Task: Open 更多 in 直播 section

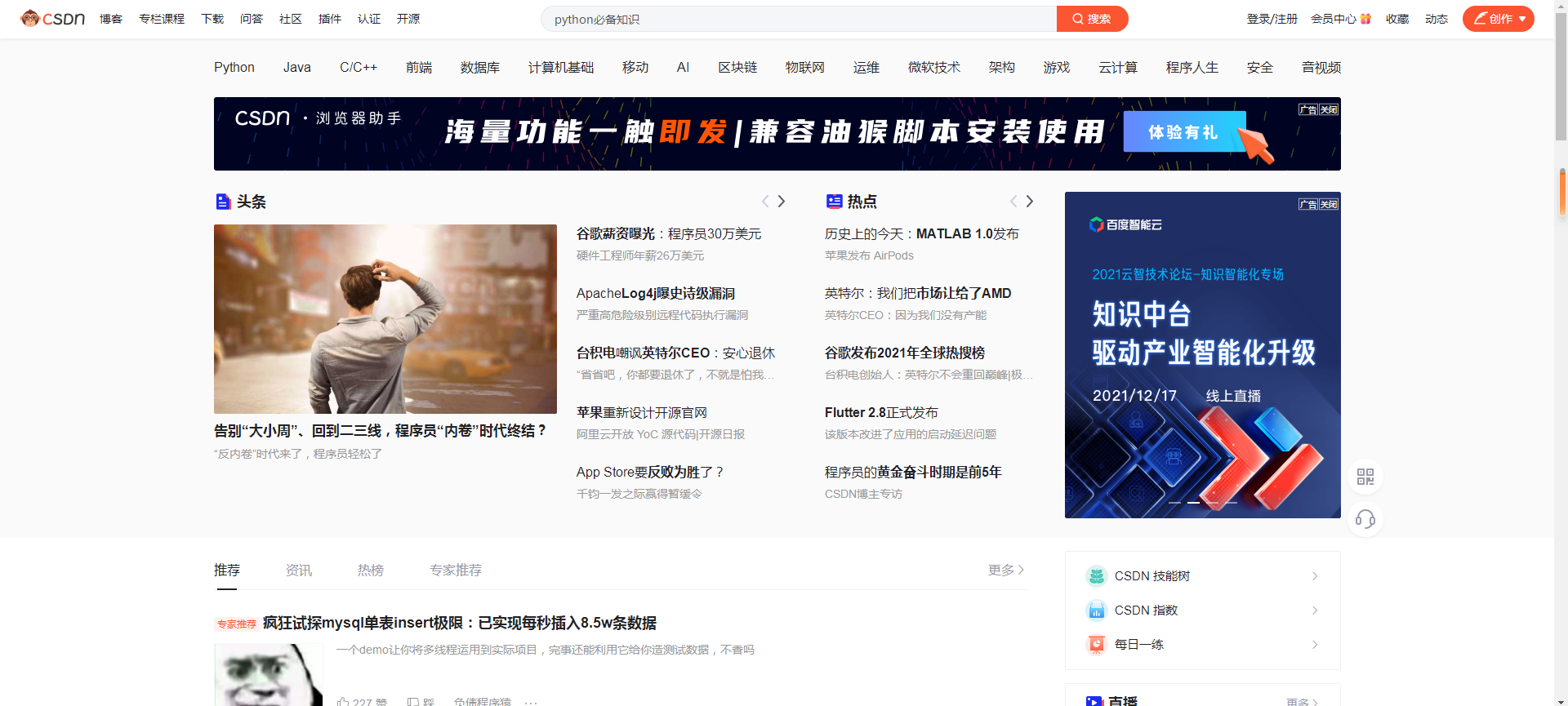Action: [x=1302, y=702]
